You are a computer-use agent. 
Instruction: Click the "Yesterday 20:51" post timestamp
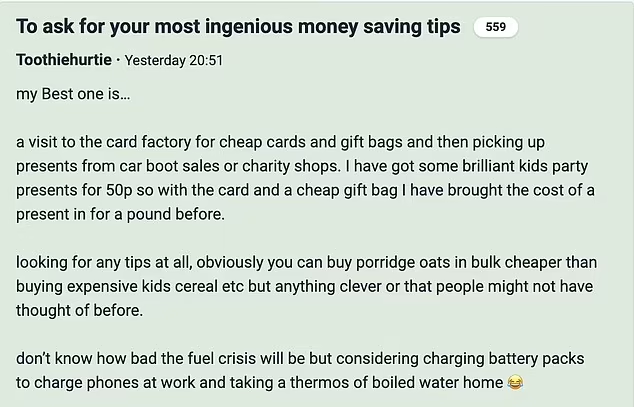174,60
